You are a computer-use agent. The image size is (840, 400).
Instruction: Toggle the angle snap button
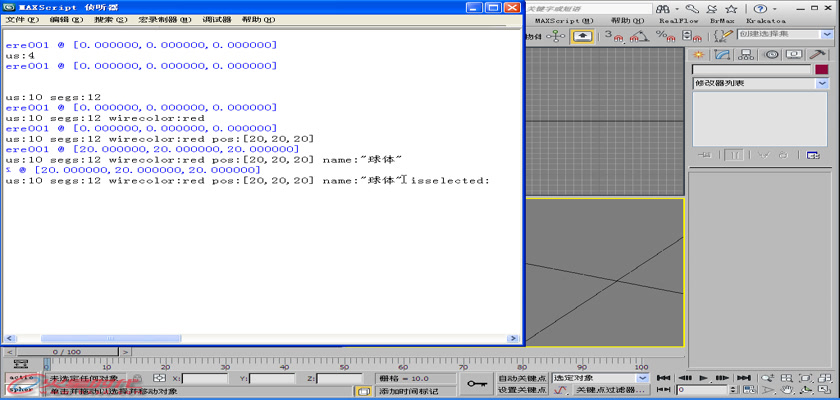(x=638, y=36)
